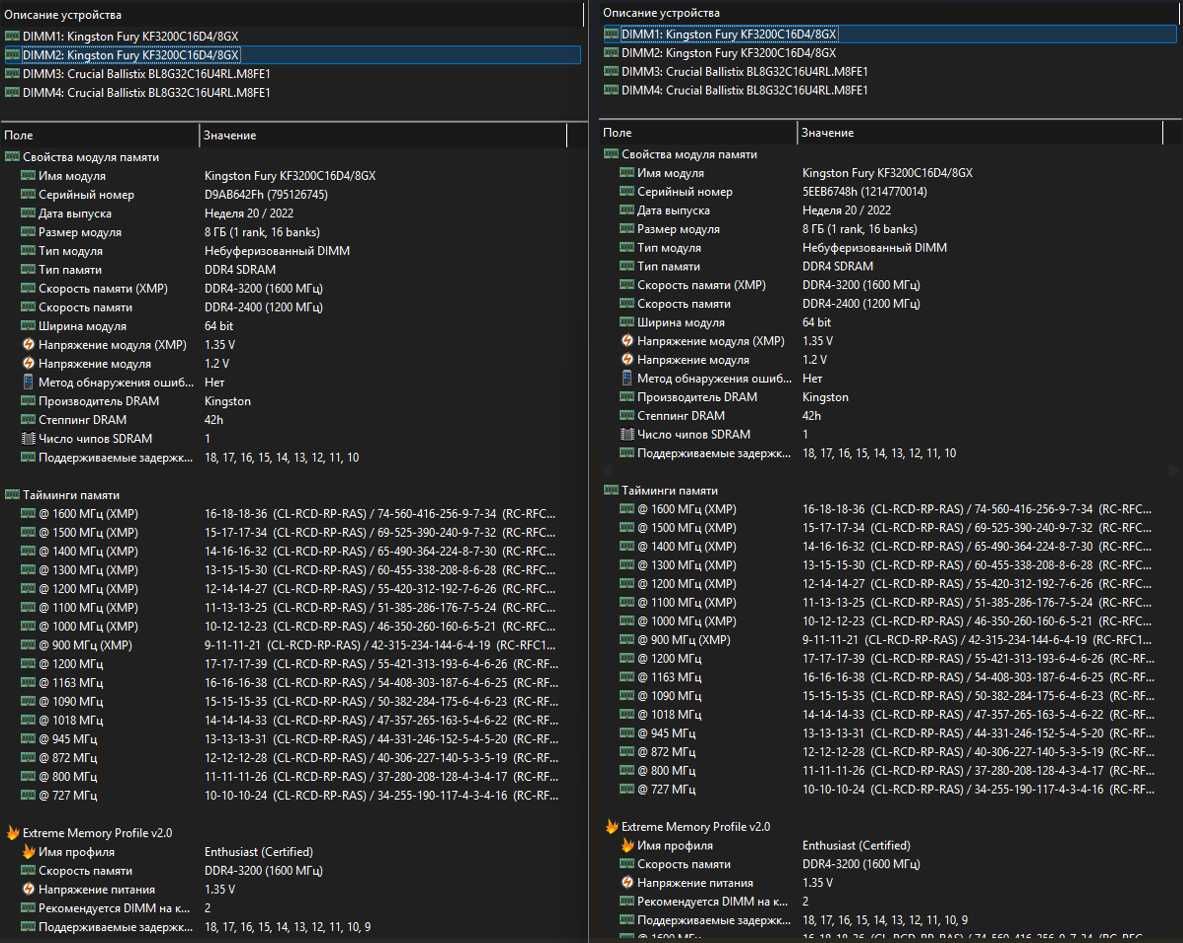
Task: Click right panel 'Дата выпуска' row icon
Action: point(627,210)
